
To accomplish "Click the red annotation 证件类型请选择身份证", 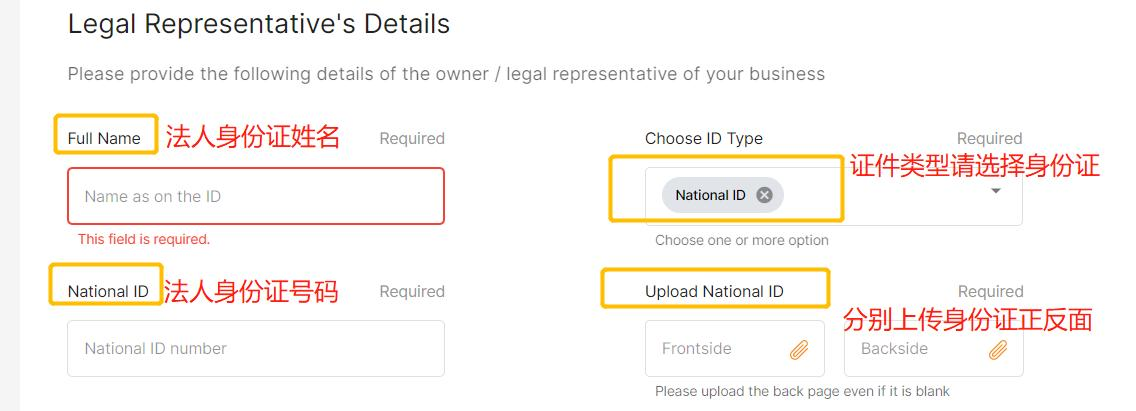I will pyautogui.click(x=975, y=166).
